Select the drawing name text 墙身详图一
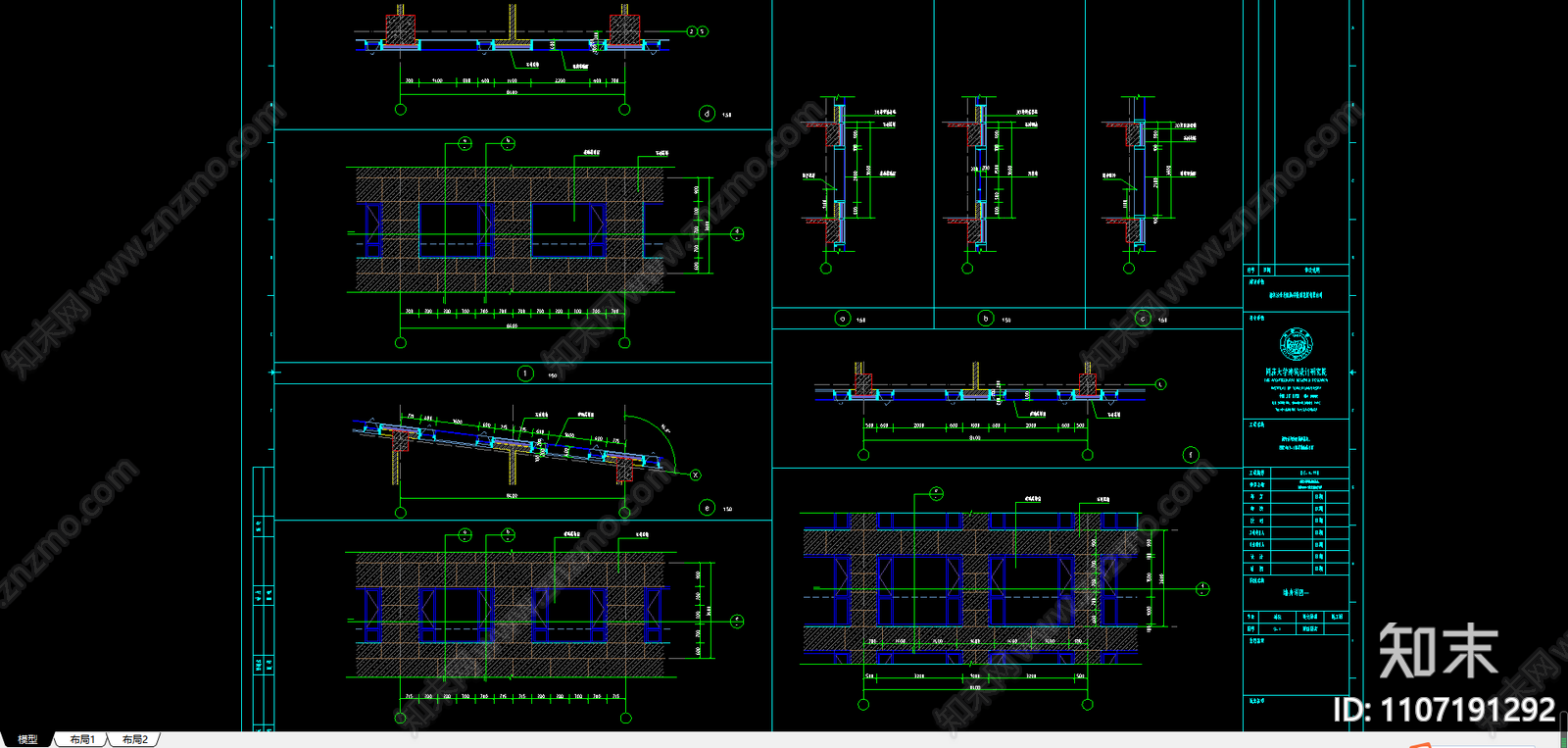The image size is (1568, 748). click(1296, 593)
